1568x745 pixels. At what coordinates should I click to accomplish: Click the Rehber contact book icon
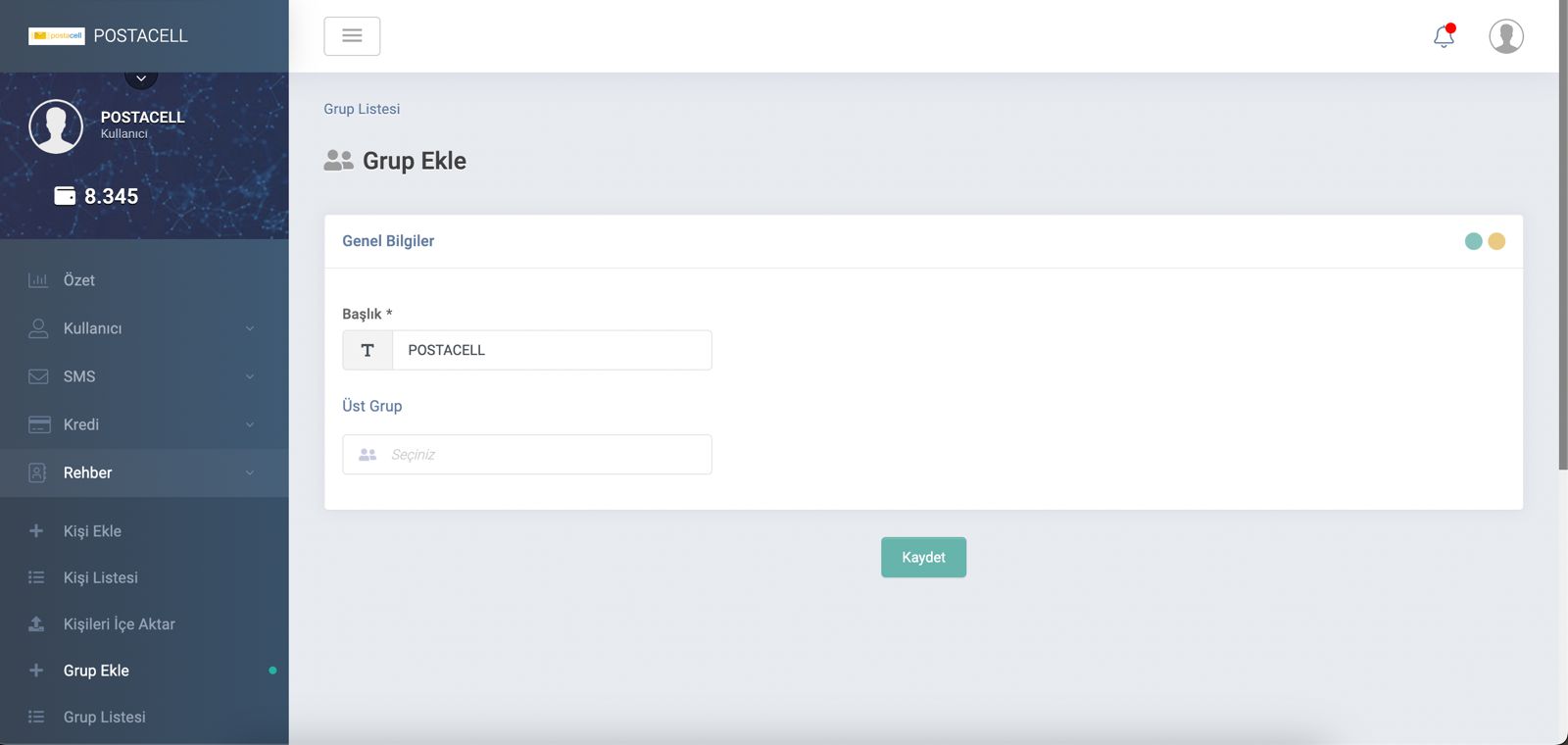point(37,472)
